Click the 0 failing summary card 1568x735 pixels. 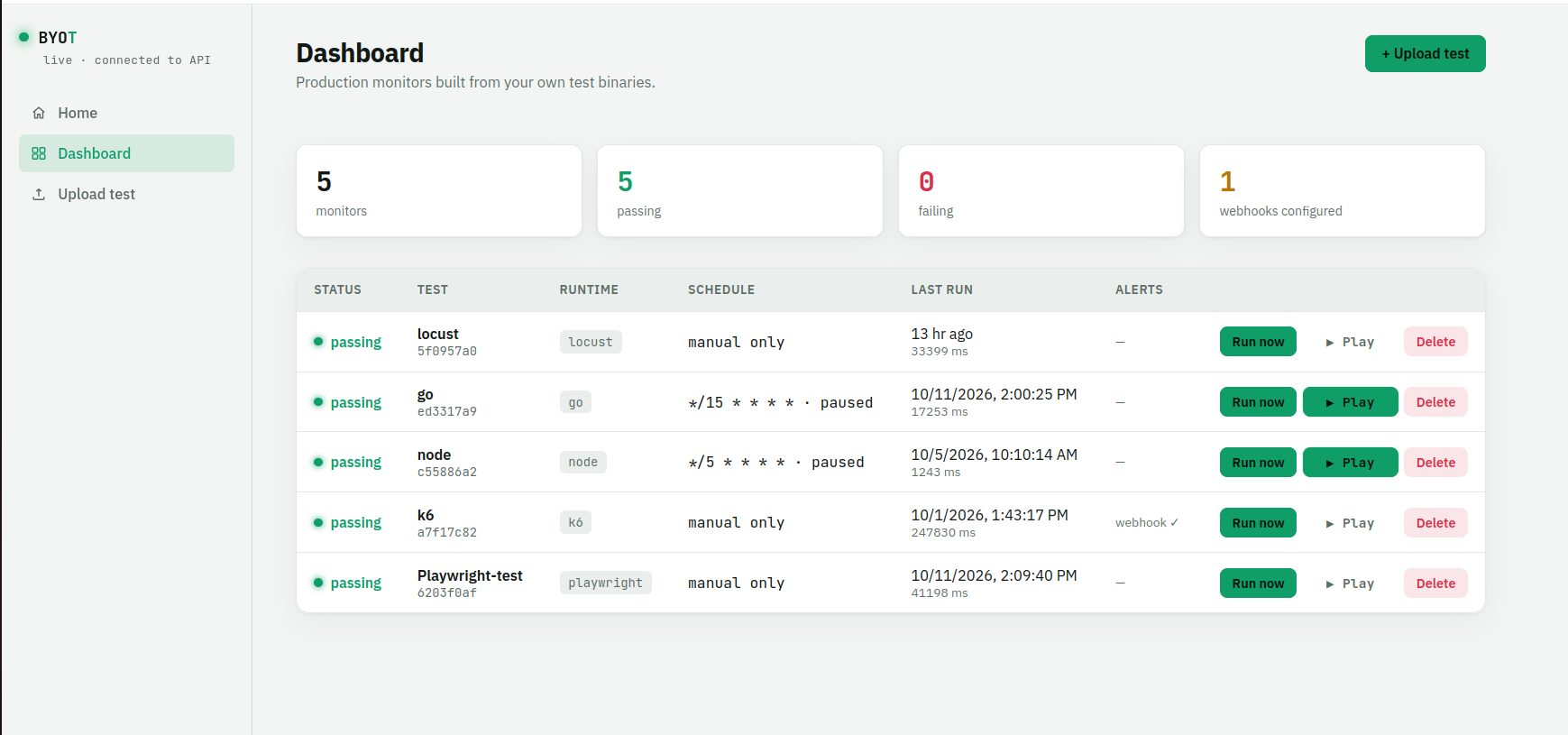1041,191
